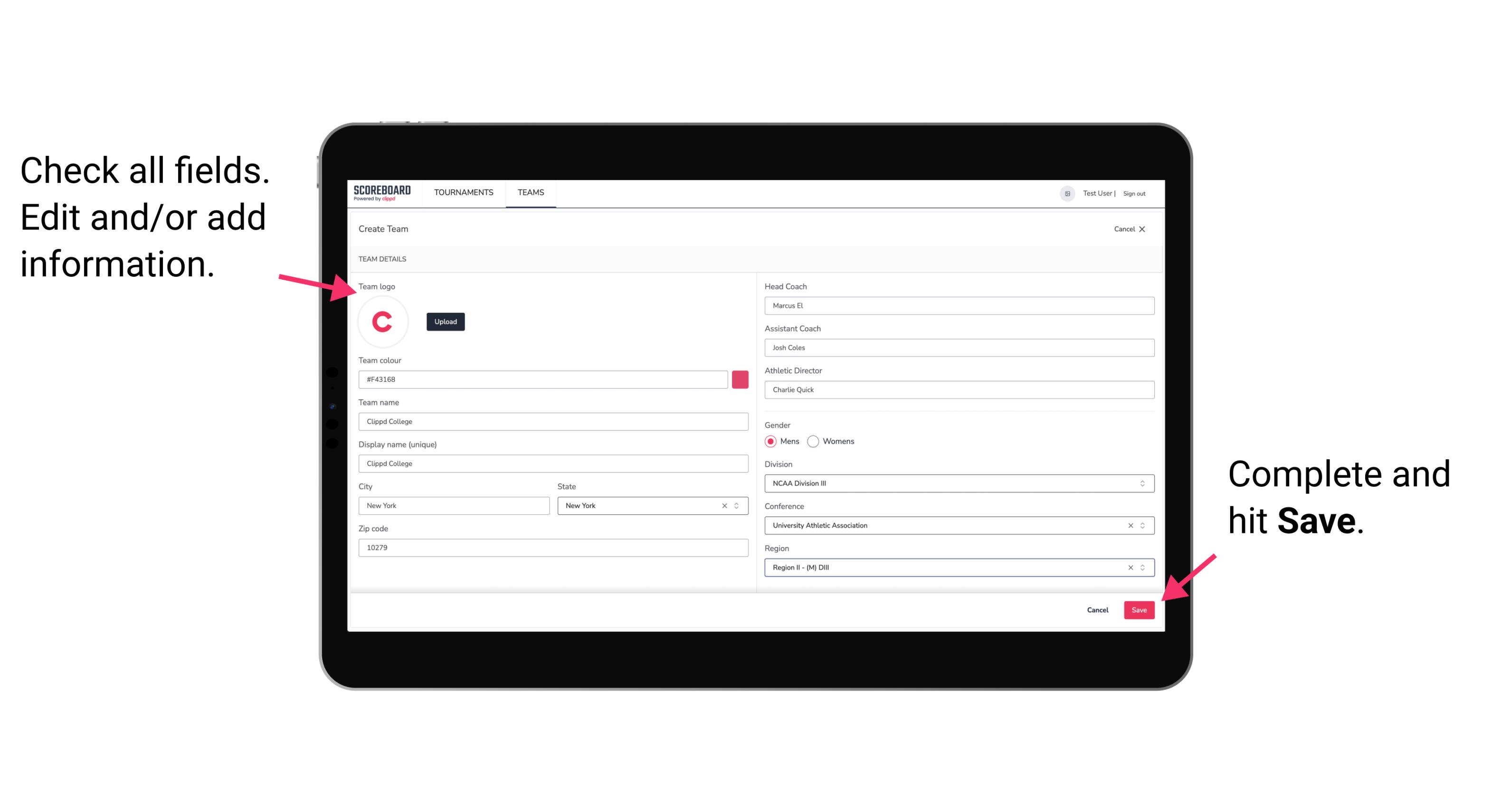Select the Womens radio button for Gender
This screenshot has height=812, width=1510.
click(815, 440)
